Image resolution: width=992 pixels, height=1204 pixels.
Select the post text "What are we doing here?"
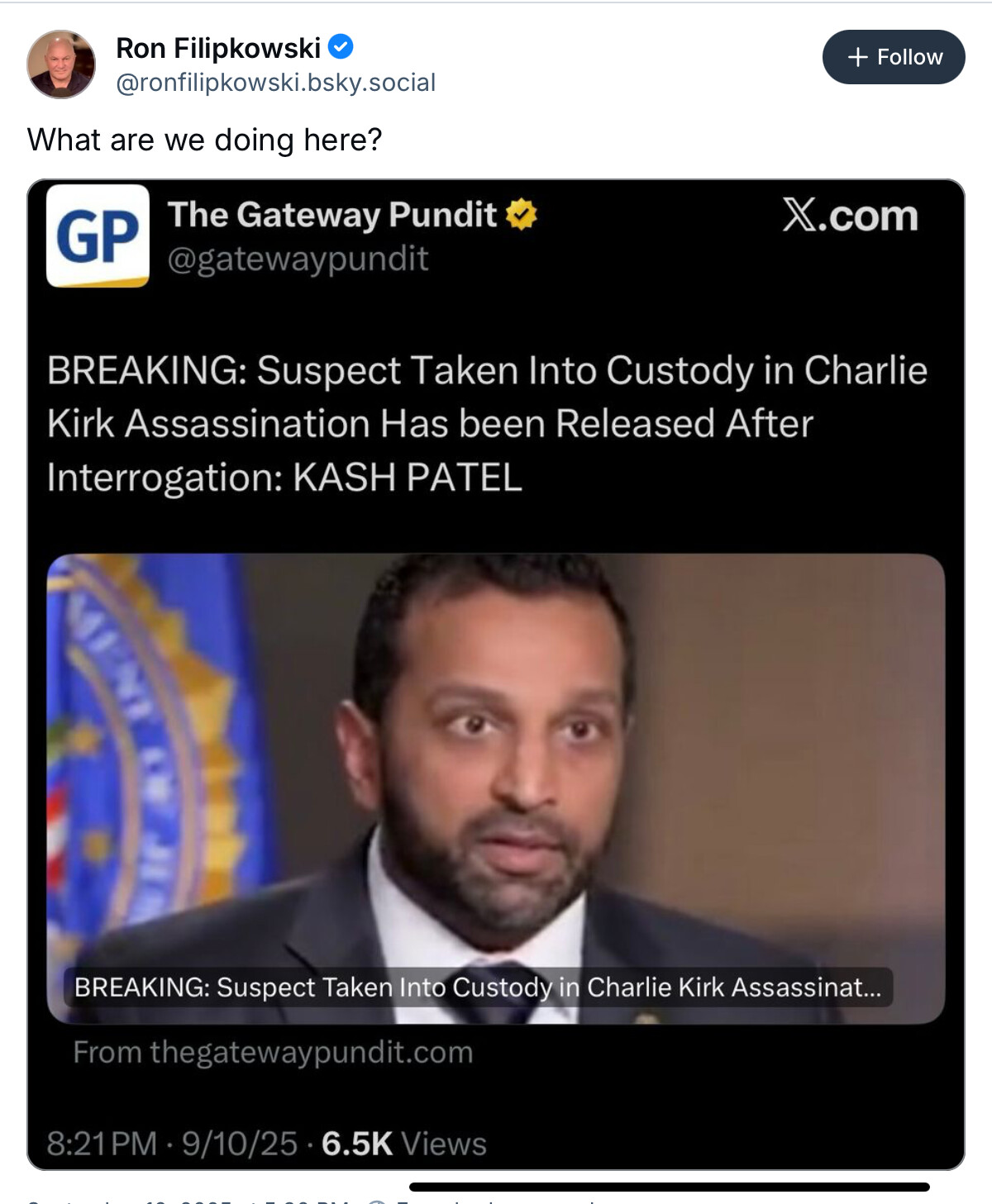click(x=205, y=140)
